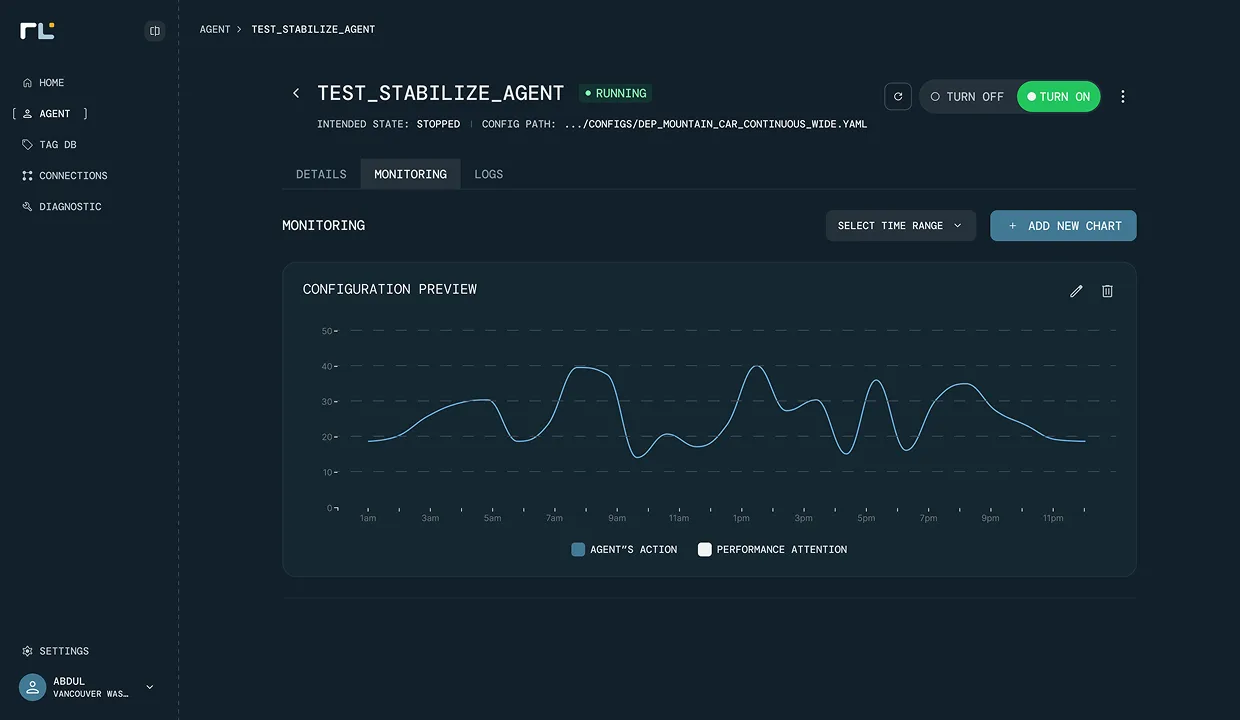This screenshot has height=720, width=1240.
Task: Click the RL logo in sidebar
Action: point(37,31)
